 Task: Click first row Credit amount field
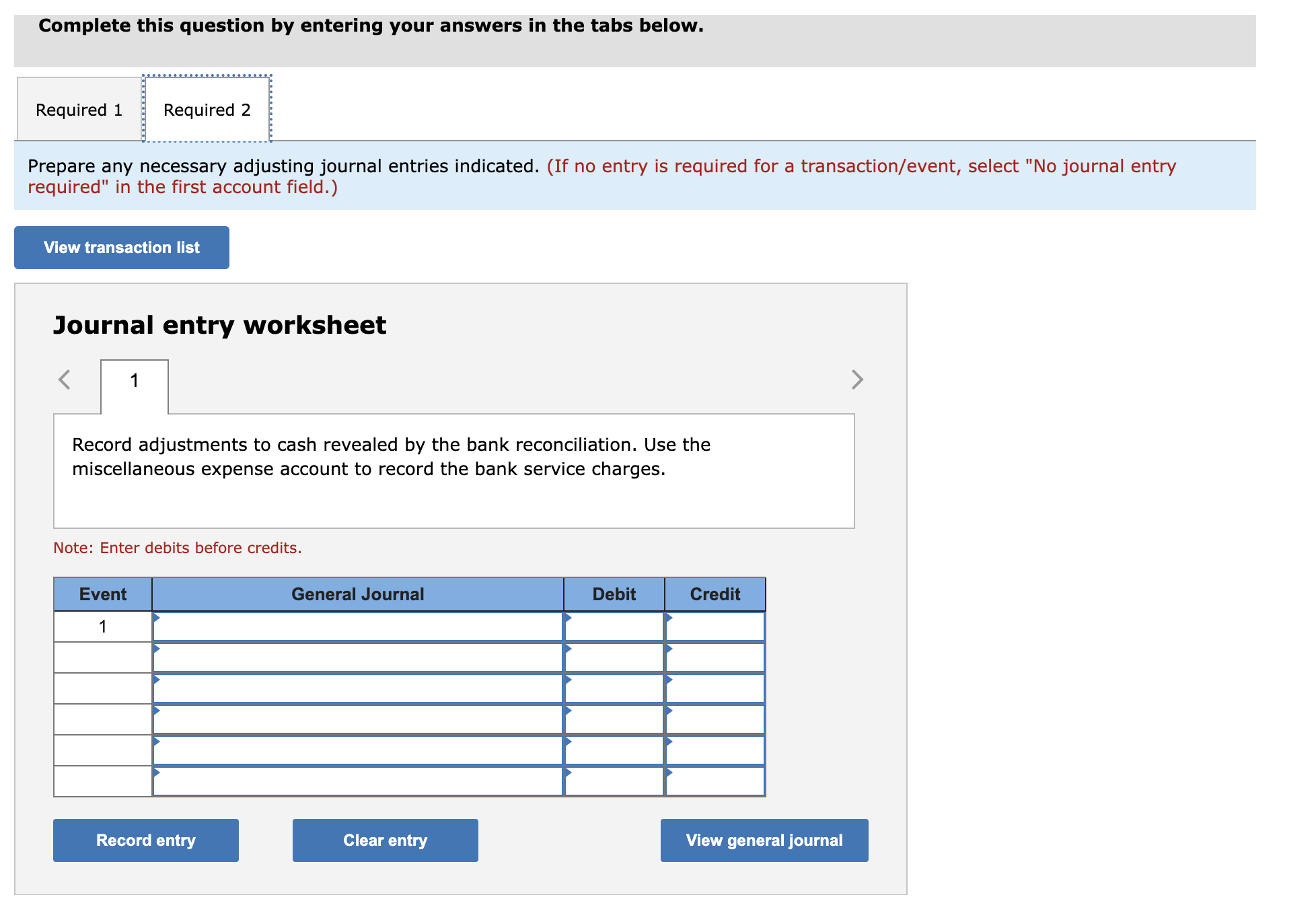(715, 626)
